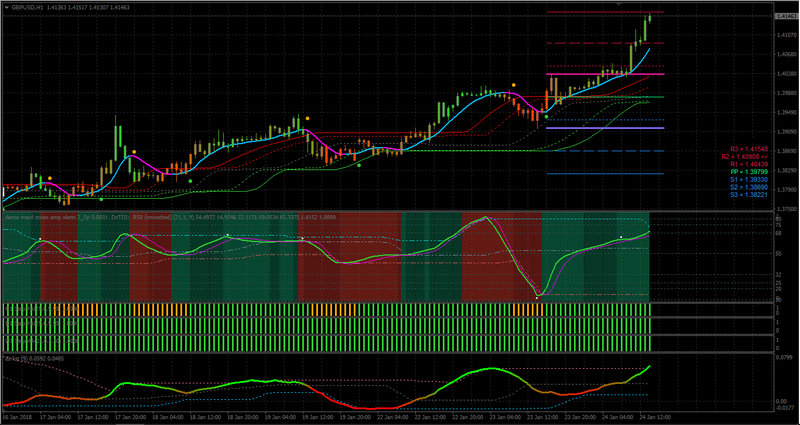Click the chart shift triangle marker at top
The image size is (800, 425).
point(619,4)
